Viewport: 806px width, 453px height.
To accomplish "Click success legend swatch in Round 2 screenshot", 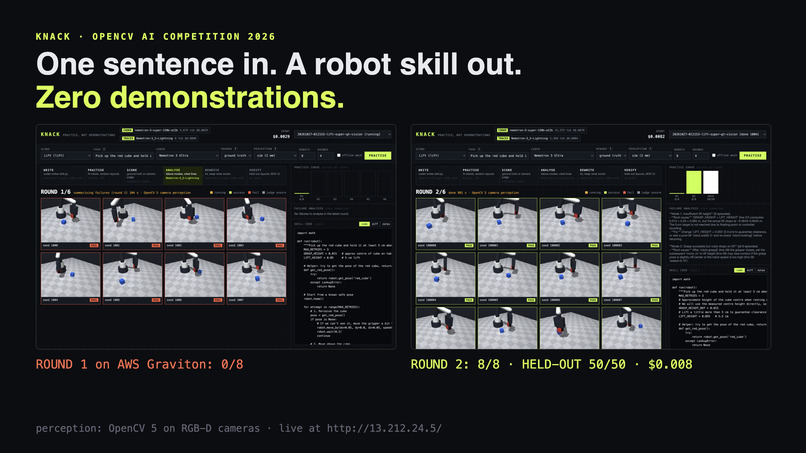I will (606, 192).
